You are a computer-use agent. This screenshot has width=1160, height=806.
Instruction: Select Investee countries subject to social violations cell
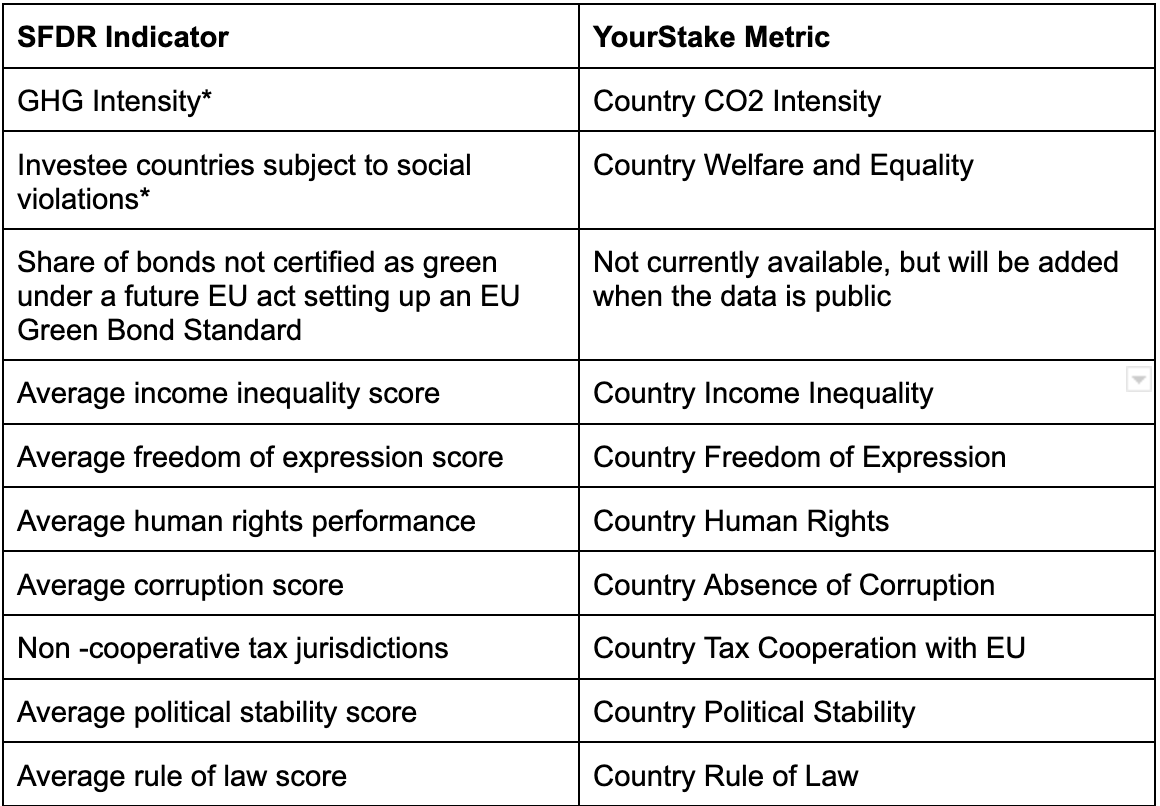tap(291, 181)
